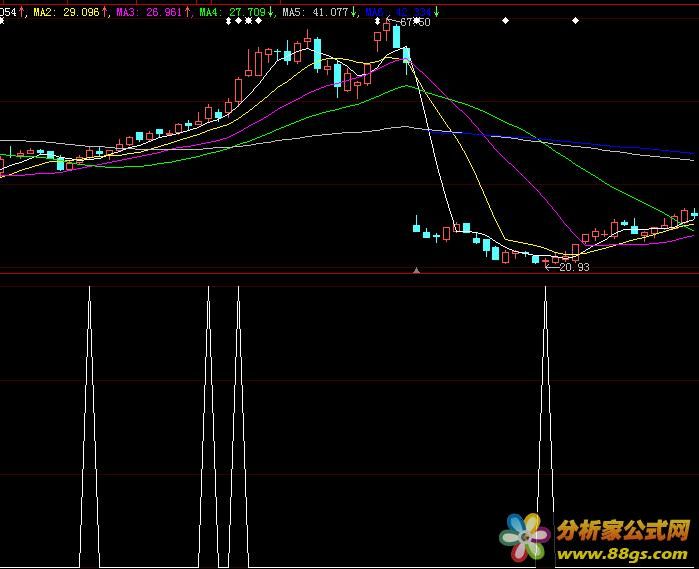Click the blue MA6 indicator label
699x569 pixels.
click(x=397, y=12)
